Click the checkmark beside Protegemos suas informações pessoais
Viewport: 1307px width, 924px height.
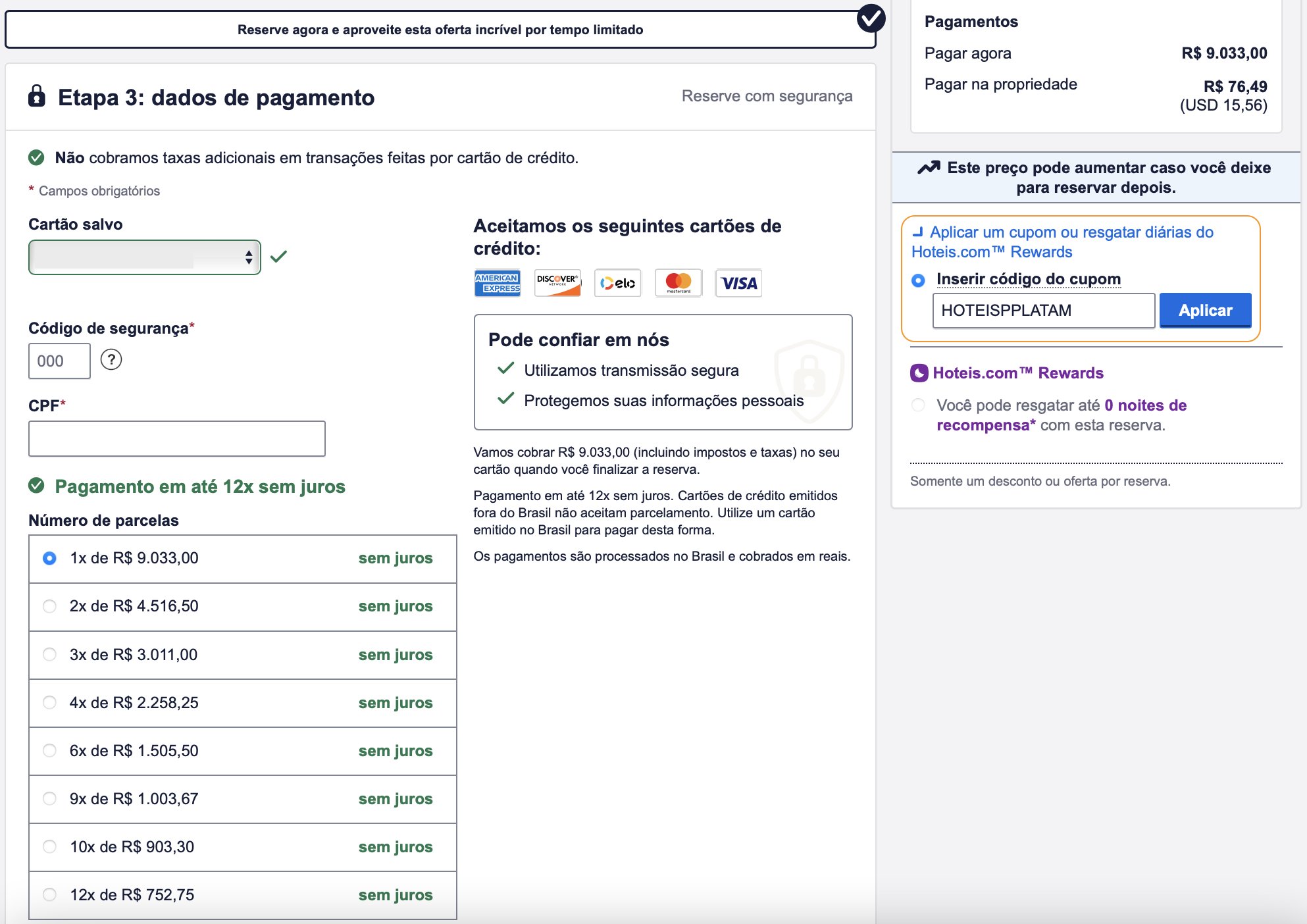[x=505, y=398]
